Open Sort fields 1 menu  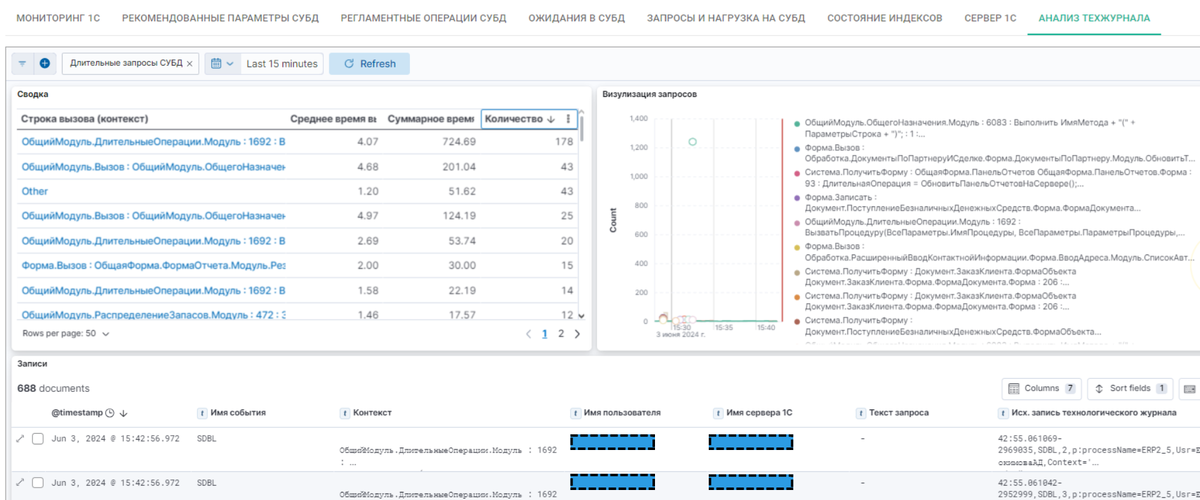point(1130,388)
